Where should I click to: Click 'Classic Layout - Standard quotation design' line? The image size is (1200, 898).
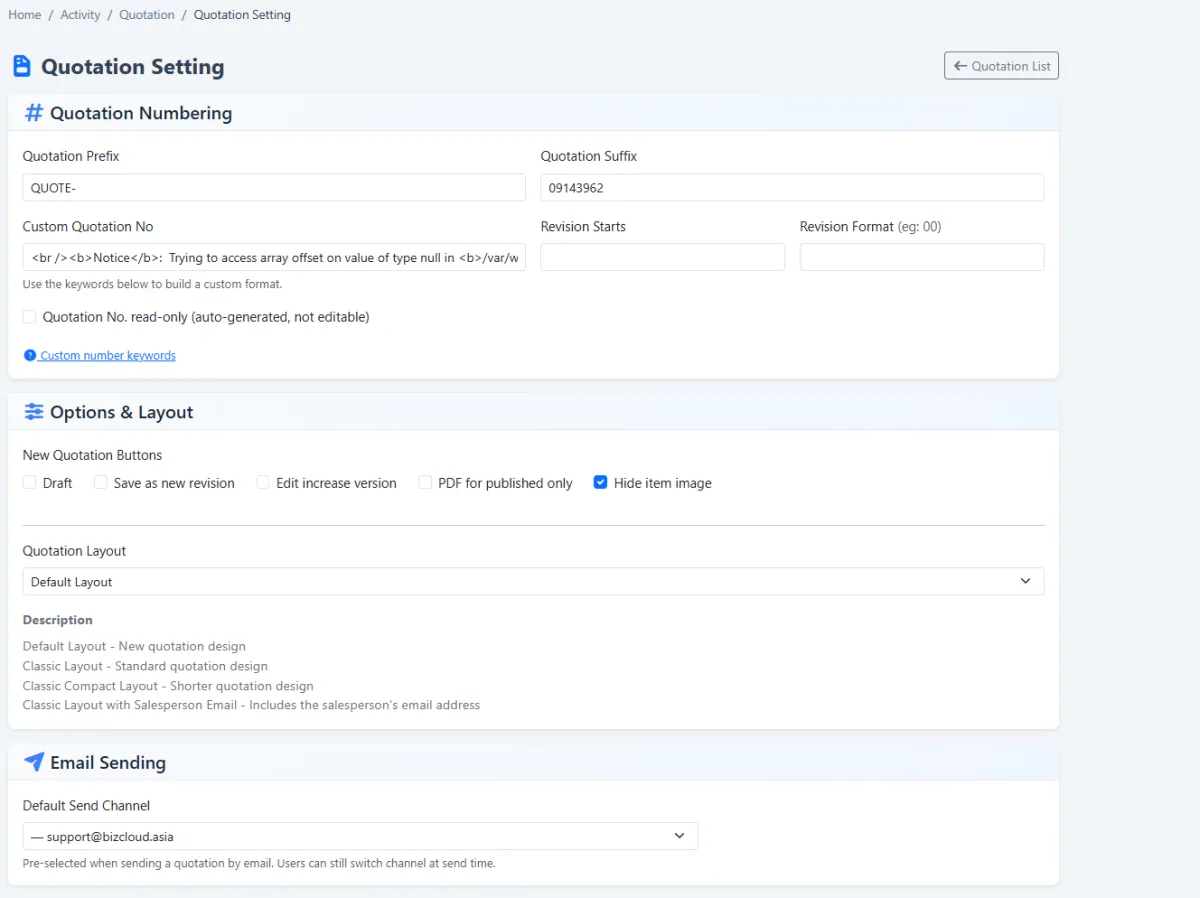tap(145, 666)
